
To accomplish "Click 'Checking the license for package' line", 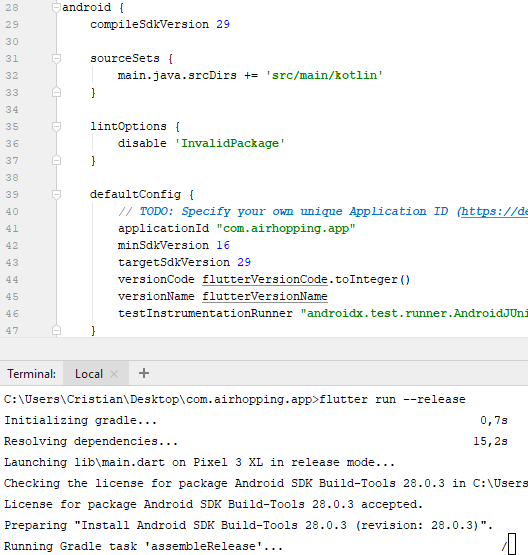I will point(266,483).
